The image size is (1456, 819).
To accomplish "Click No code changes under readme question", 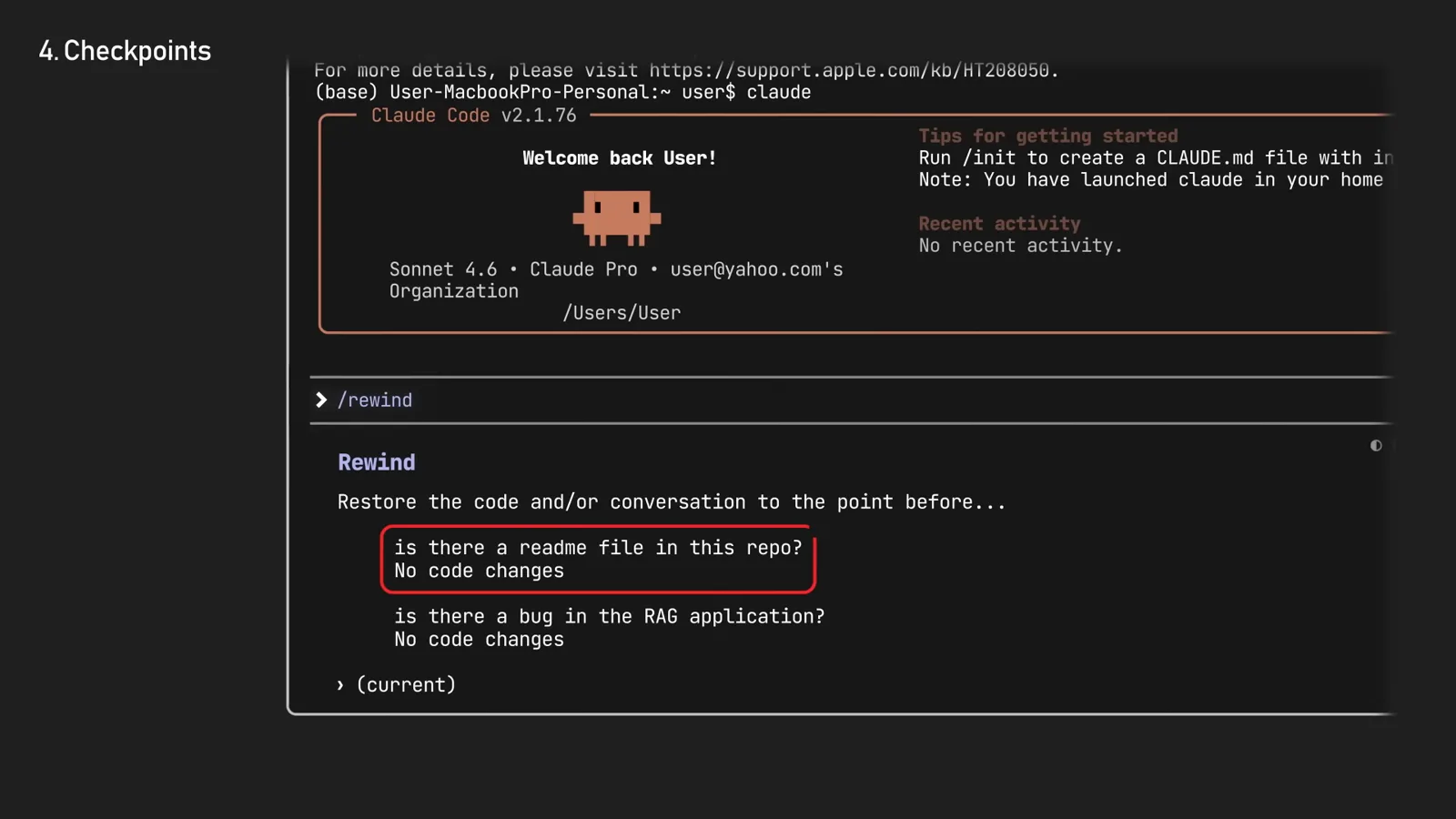I will (479, 571).
